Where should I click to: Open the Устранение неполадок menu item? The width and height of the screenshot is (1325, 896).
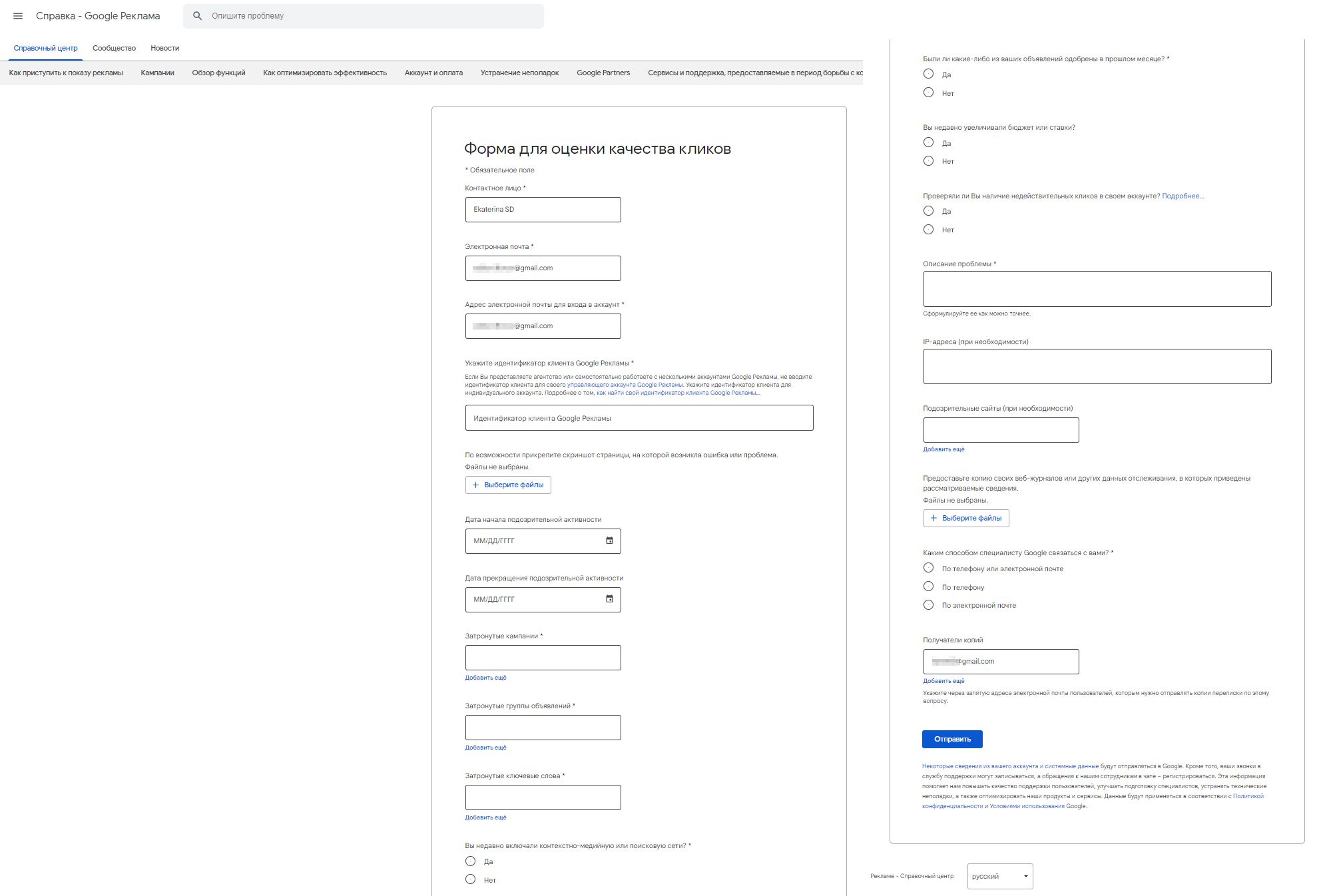(x=519, y=73)
